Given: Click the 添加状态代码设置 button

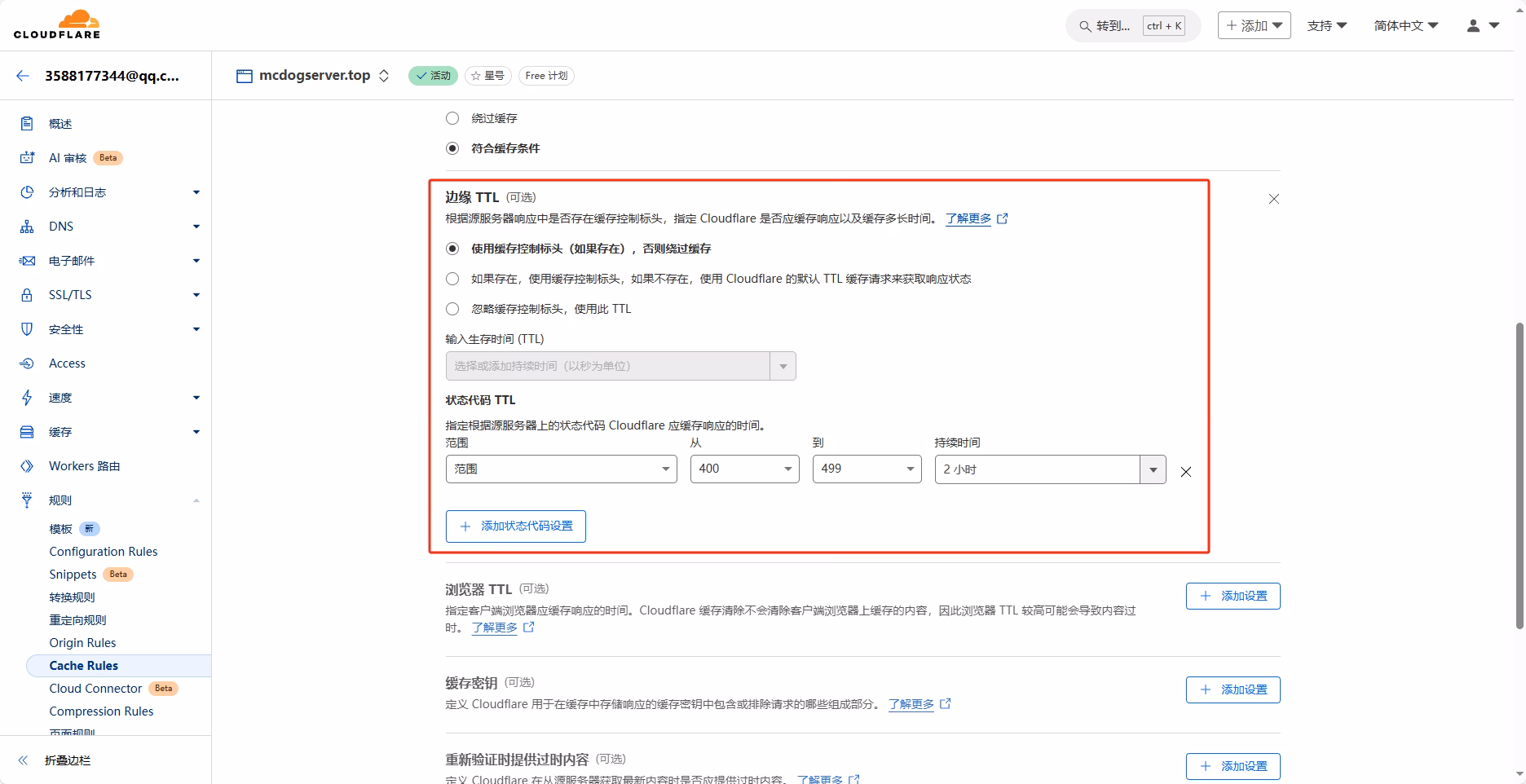Looking at the screenshot, I should point(516,526).
